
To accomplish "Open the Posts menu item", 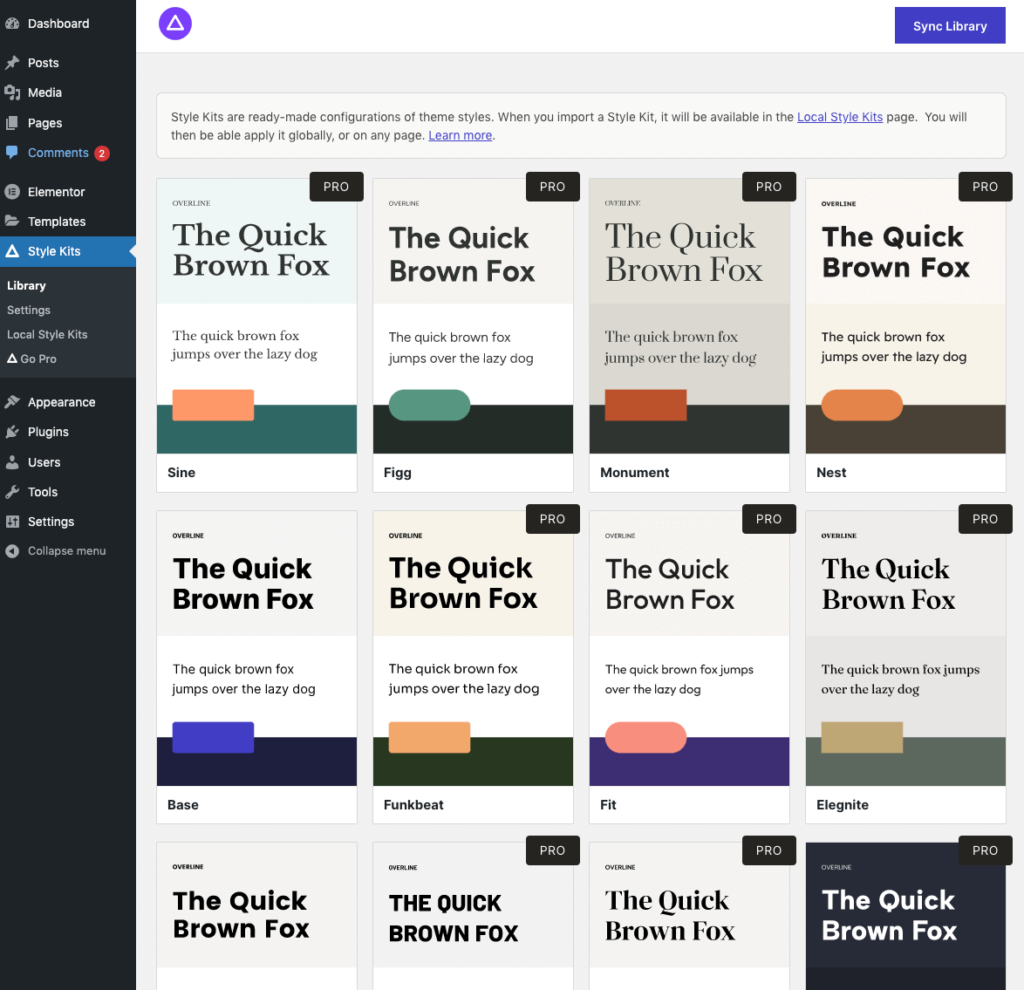I will (68, 63).
